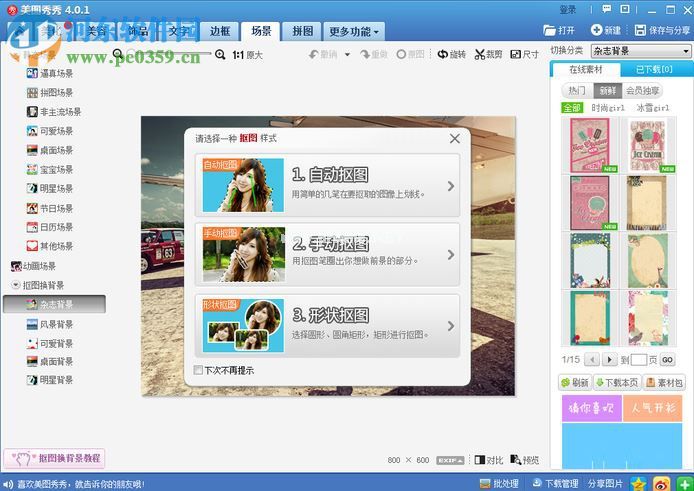Select the 风景背景 tree item

pos(55,324)
